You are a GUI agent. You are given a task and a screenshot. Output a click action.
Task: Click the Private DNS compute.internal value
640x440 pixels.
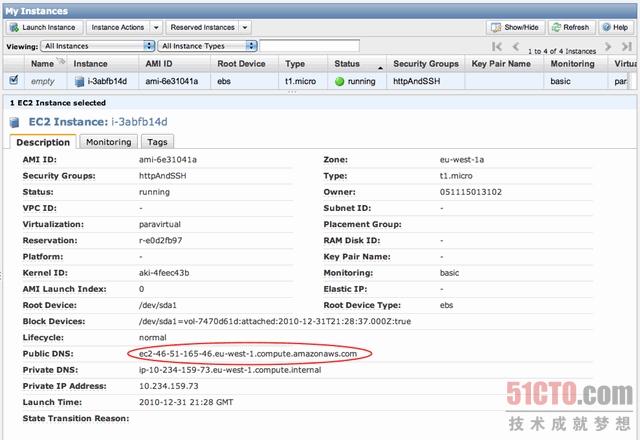pyautogui.click(x=230, y=370)
